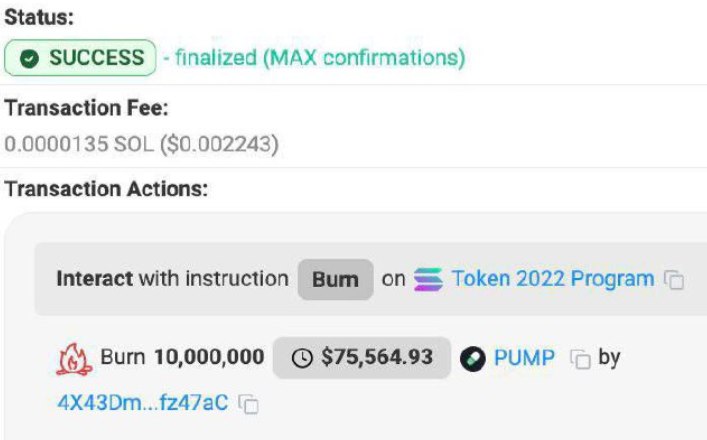The image size is (707, 440).
Task: Click the SUCCESS status badge
Action: (80, 58)
